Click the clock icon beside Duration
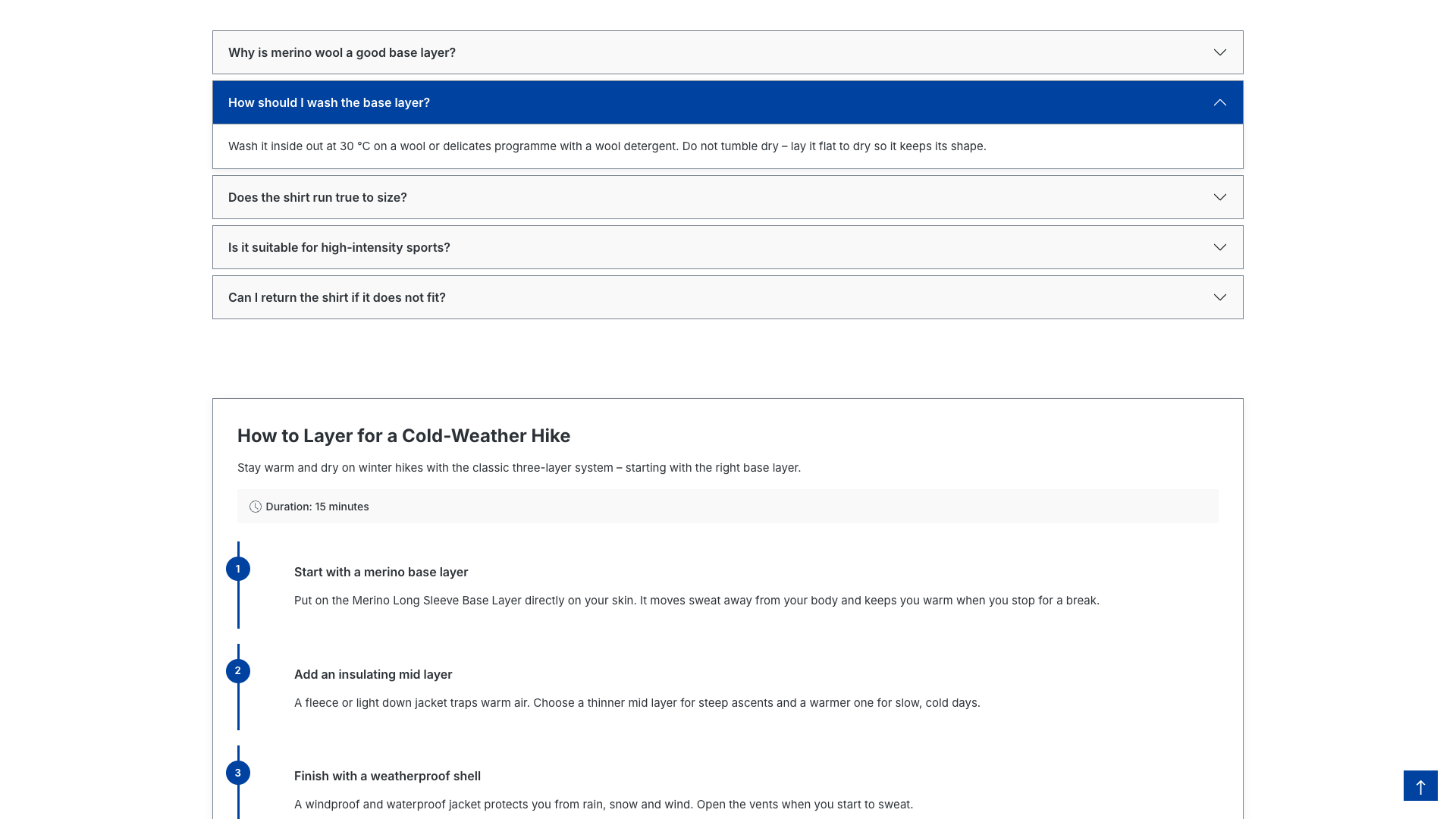Image resolution: width=1456 pixels, height=819 pixels. (256, 507)
